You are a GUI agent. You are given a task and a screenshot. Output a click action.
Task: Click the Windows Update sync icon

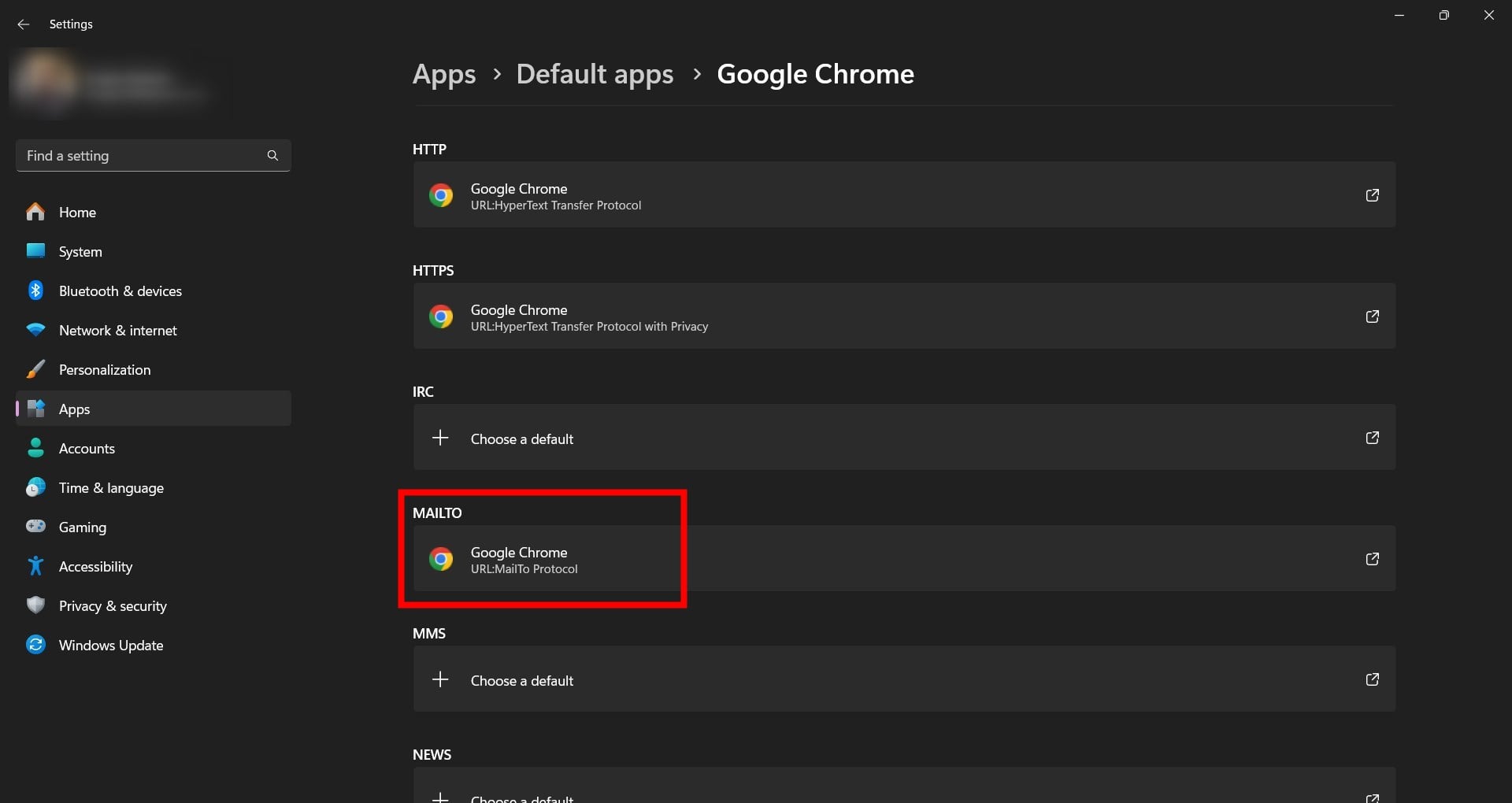[x=35, y=645]
